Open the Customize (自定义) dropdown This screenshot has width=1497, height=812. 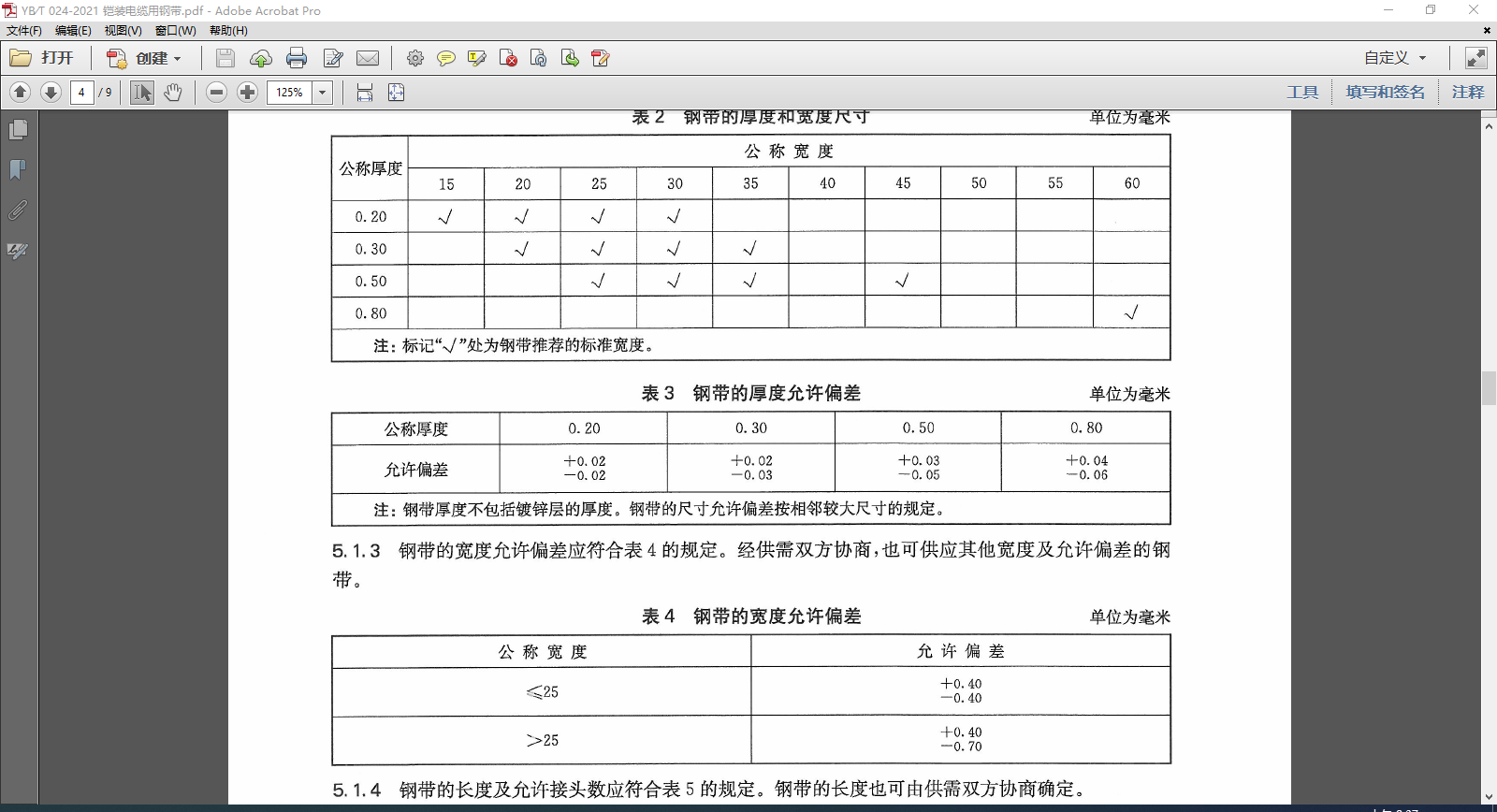pyautogui.click(x=1395, y=58)
